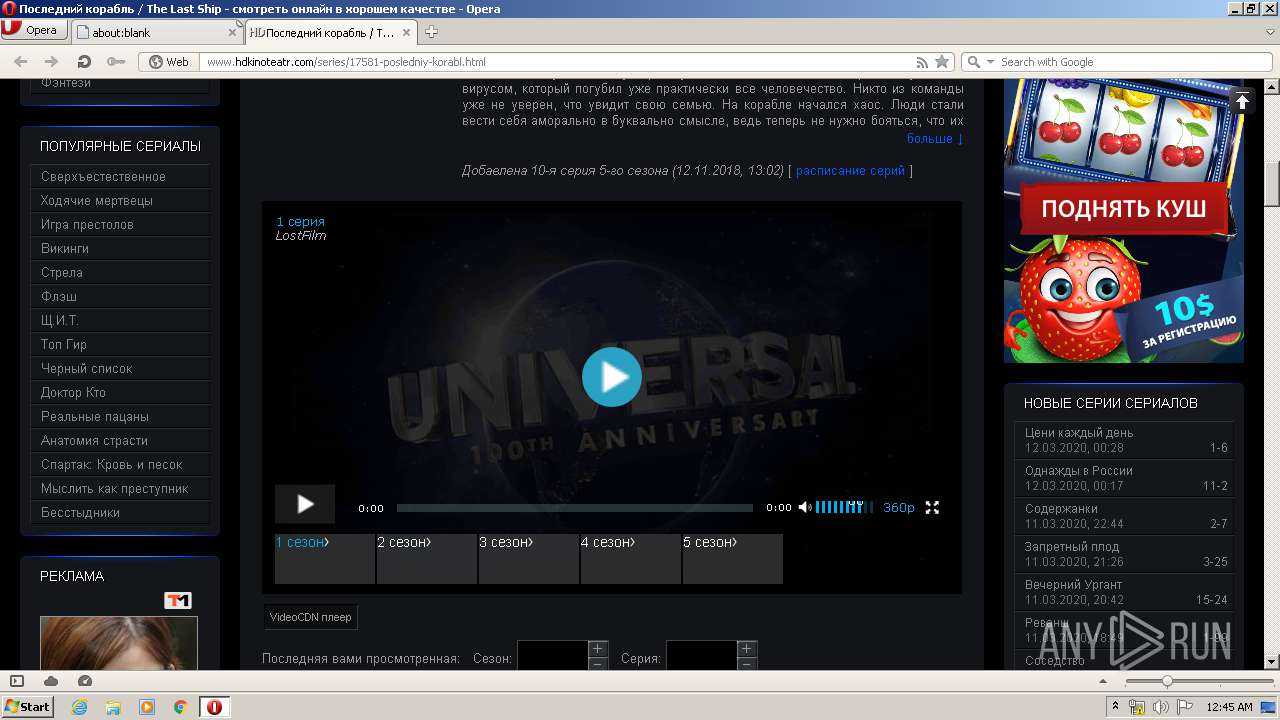Open the Windows Start menu

click(27, 706)
